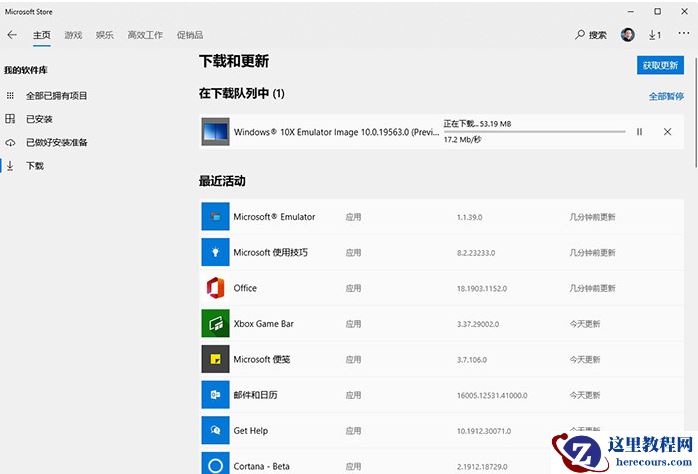Go back using the back arrow
The image size is (698, 474).
pyautogui.click(x=12, y=35)
